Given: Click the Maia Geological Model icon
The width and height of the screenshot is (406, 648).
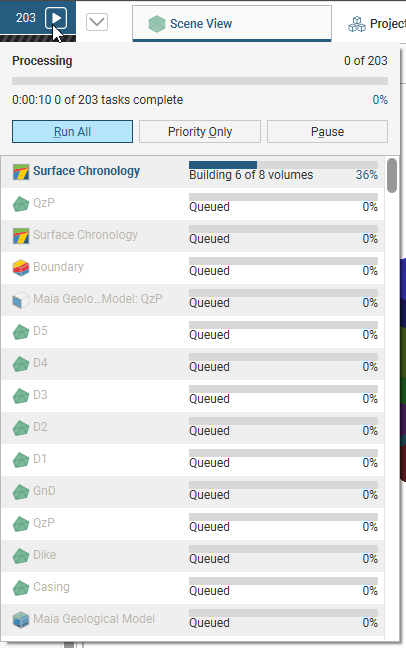Looking at the screenshot, I should (x=21, y=619).
